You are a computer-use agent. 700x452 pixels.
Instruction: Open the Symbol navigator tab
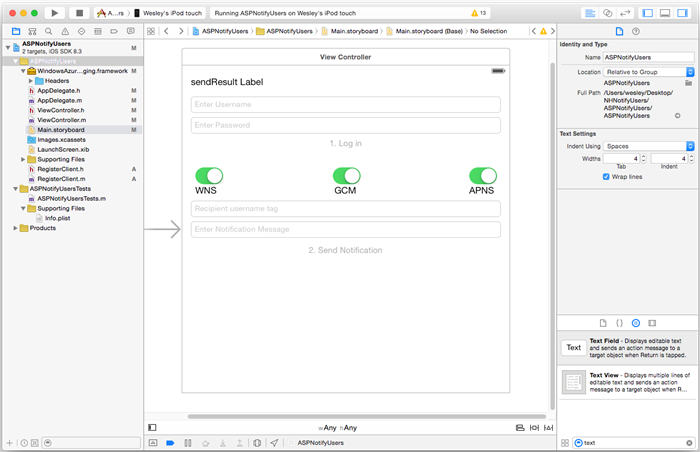[32, 31]
